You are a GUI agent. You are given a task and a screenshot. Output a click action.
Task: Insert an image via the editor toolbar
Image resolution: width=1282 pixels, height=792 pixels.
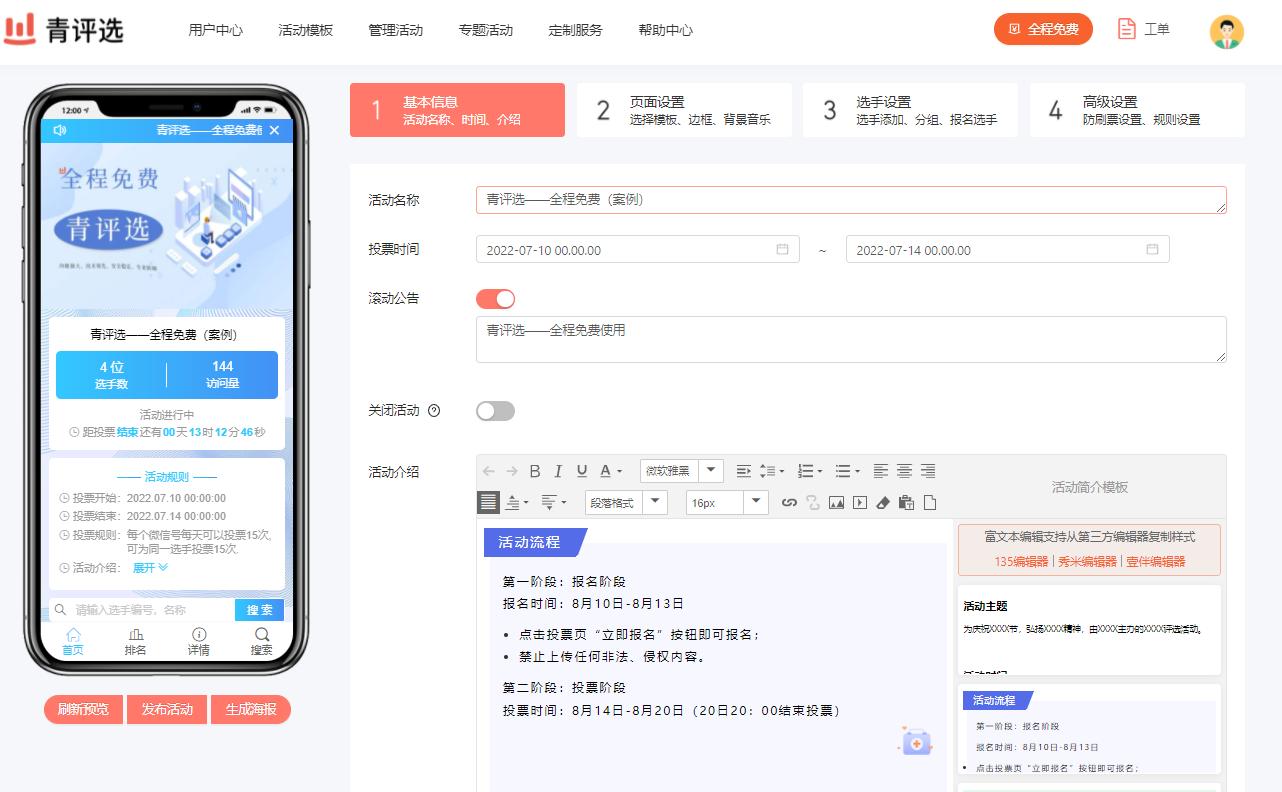[x=836, y=503]
